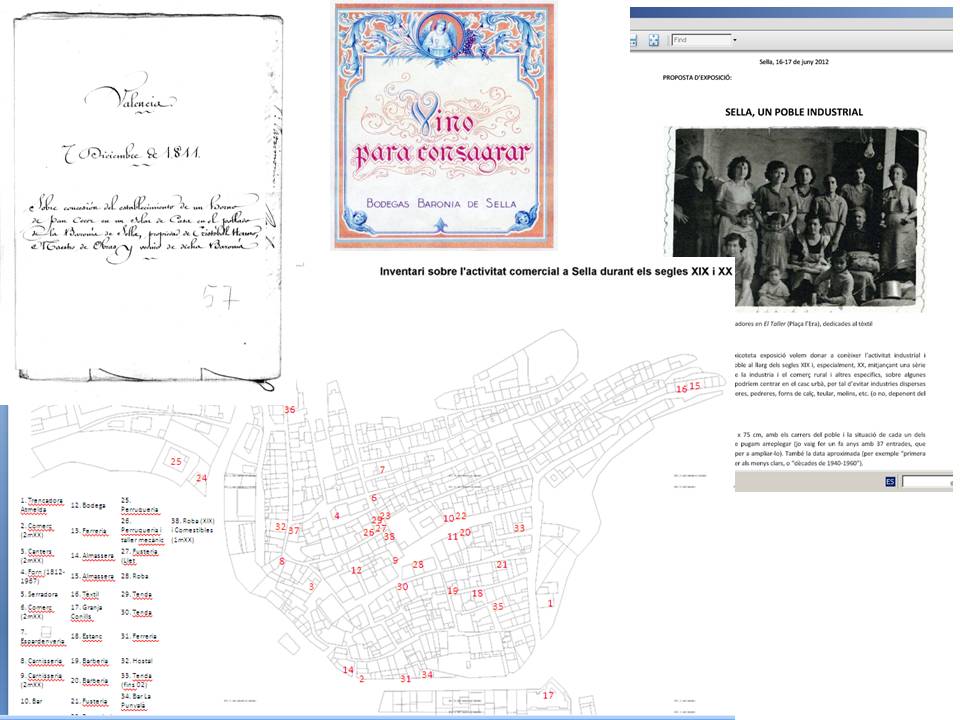Click legend entry '10. Bar'

tap(32, 701)
